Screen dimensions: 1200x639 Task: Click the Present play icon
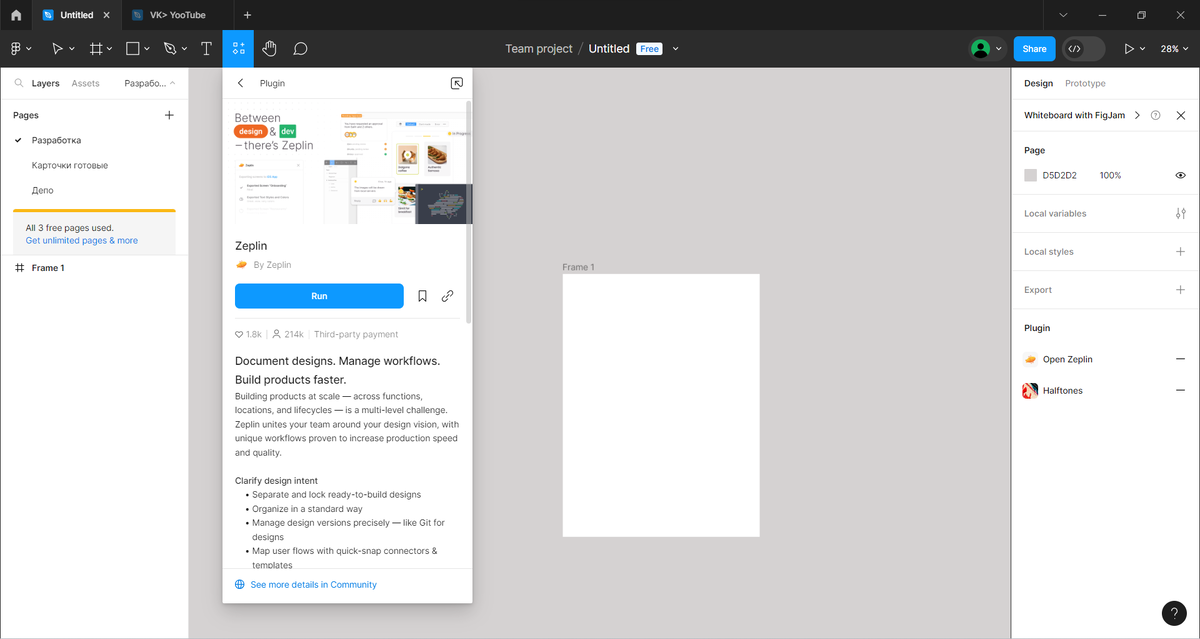click(1130, 48)
